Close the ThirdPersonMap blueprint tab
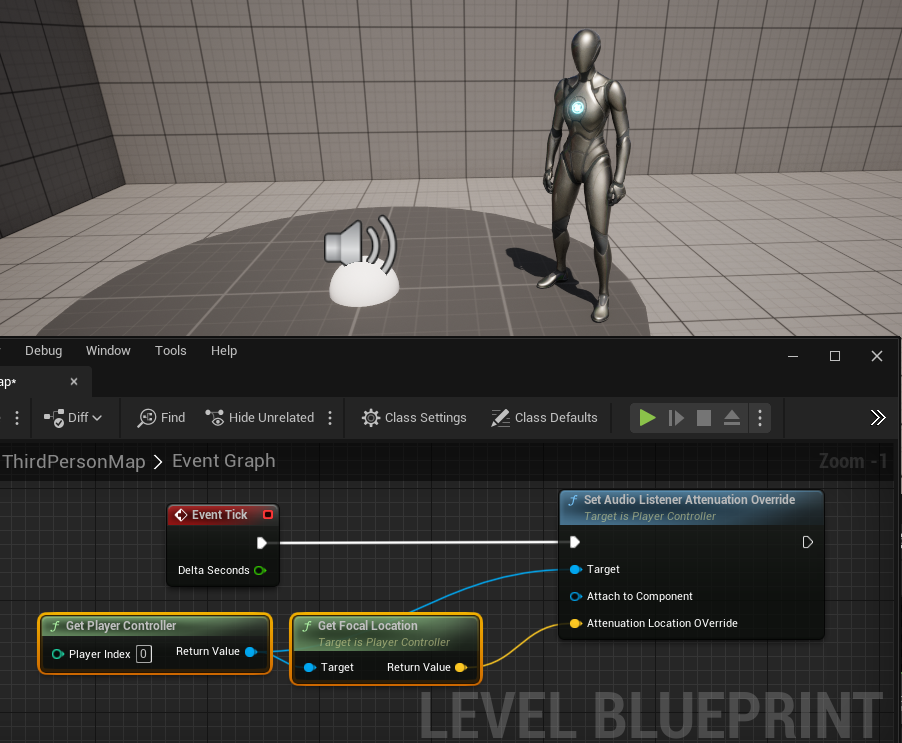Image resolution: width=902 pixels, height=743 pixels. pyautogui.click(x=74, y=382)
